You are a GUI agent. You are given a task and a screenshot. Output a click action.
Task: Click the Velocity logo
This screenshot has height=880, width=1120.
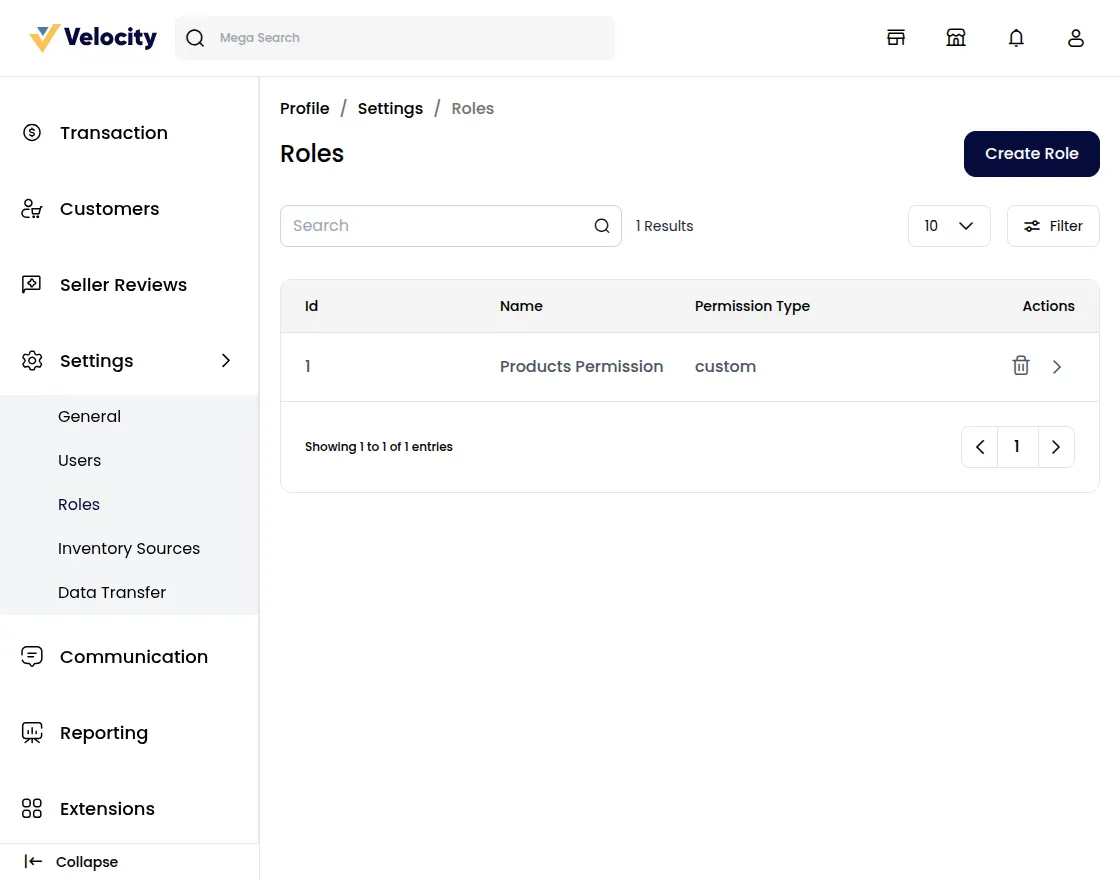click(x=94, y=38)
